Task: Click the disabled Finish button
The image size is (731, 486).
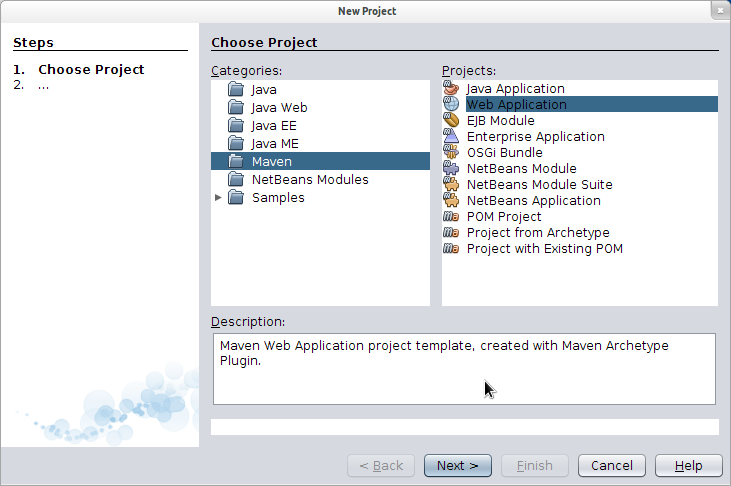Action: pyautogui.click(x=535, y=465)
